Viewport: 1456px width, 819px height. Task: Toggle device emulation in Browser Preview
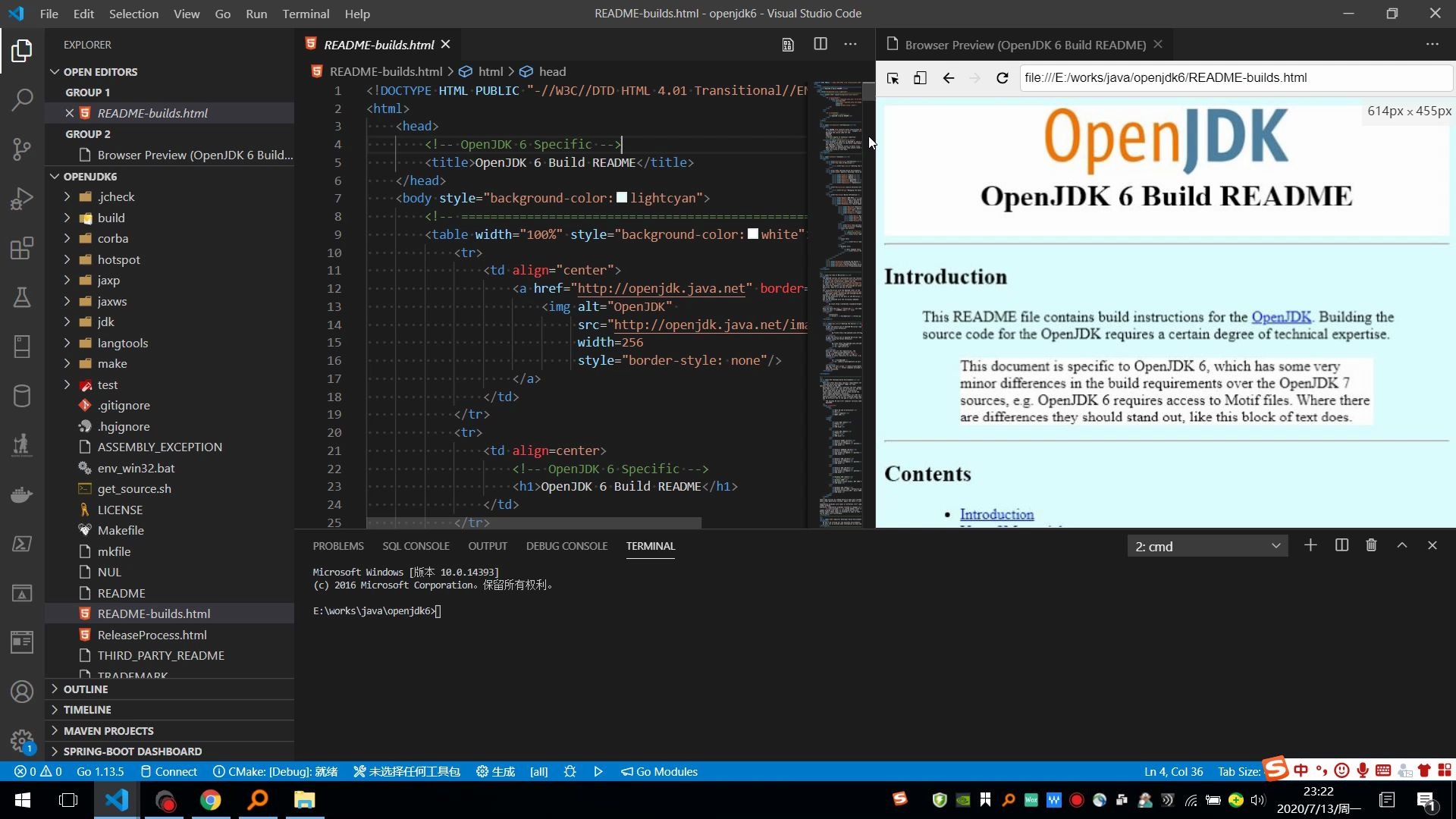point(920,77)
